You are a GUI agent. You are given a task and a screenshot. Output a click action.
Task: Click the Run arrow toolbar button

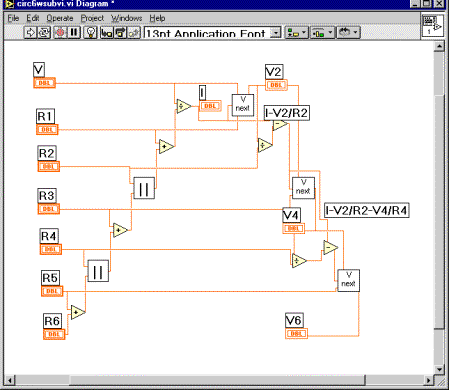pos(30,33)
